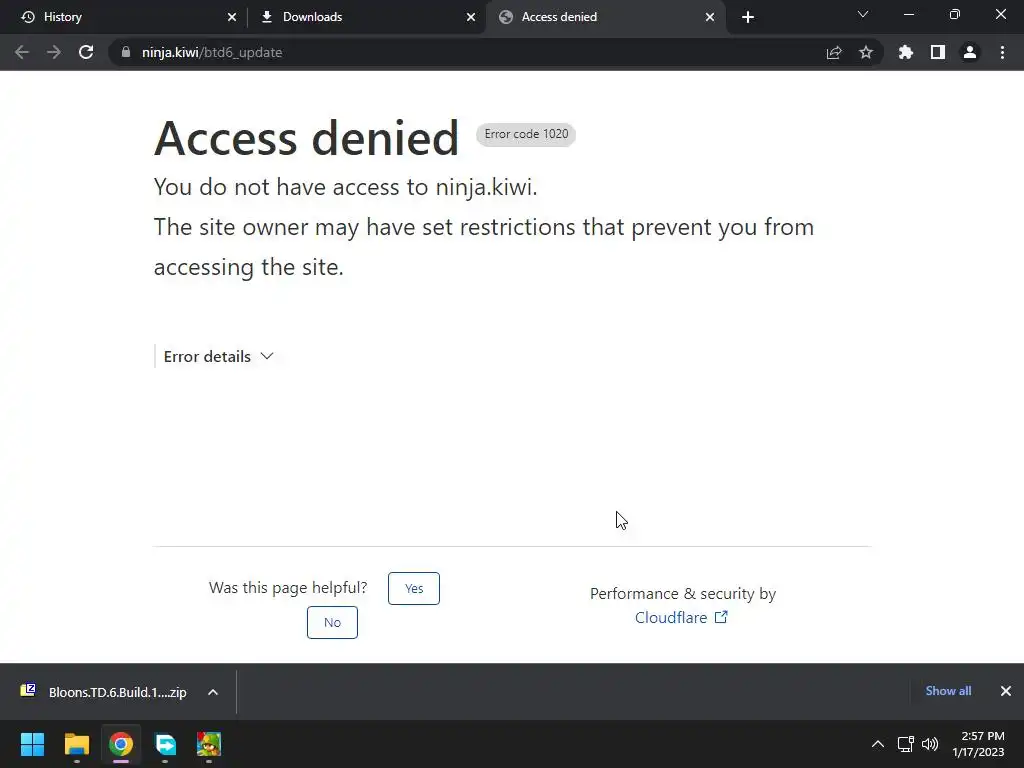
Task: Open the Chrome profile menu
Action: 970,52
